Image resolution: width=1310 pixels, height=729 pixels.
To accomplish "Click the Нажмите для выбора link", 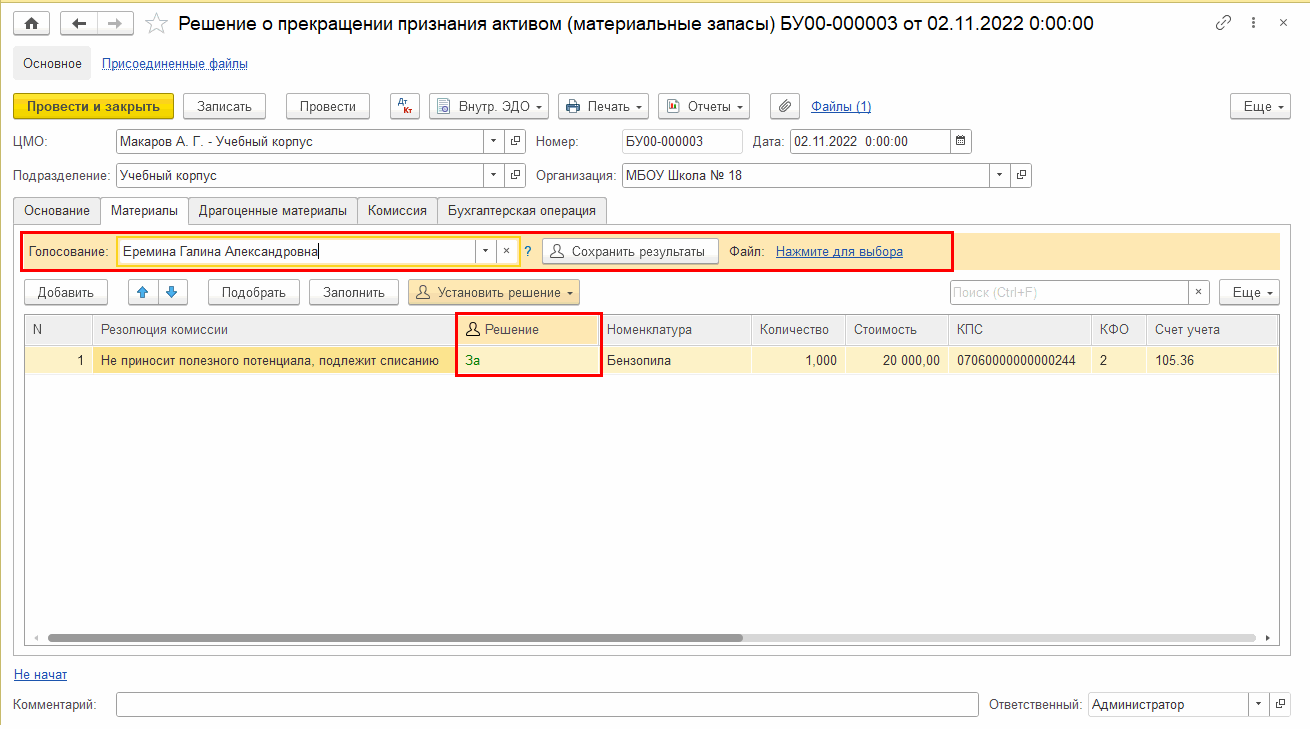I will tap(839, 252).
